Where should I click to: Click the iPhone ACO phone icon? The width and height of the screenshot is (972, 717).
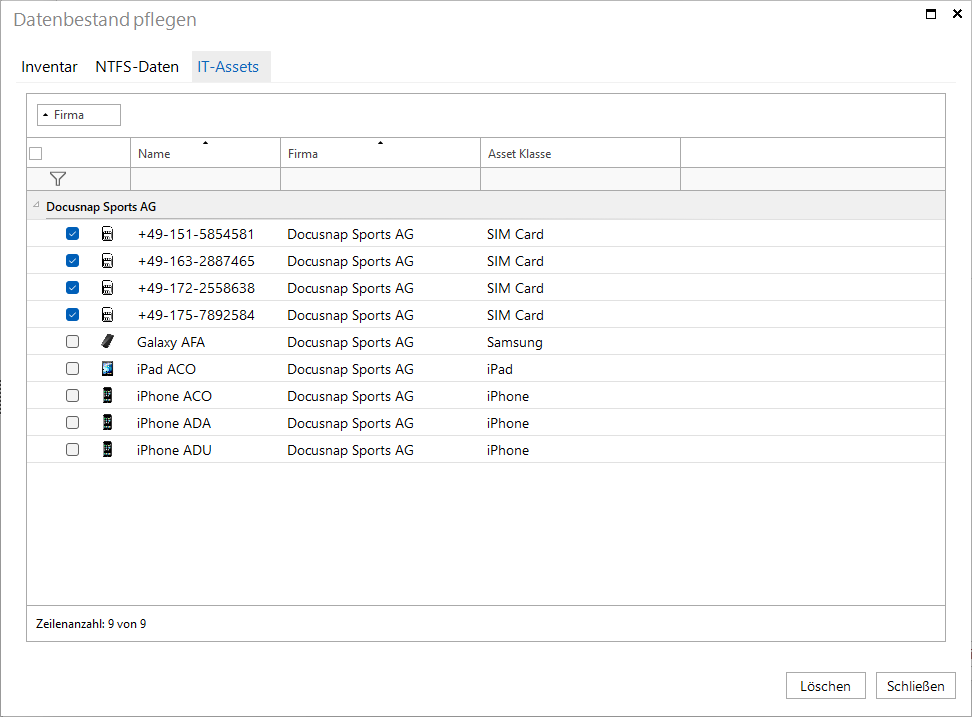point(107,395)
